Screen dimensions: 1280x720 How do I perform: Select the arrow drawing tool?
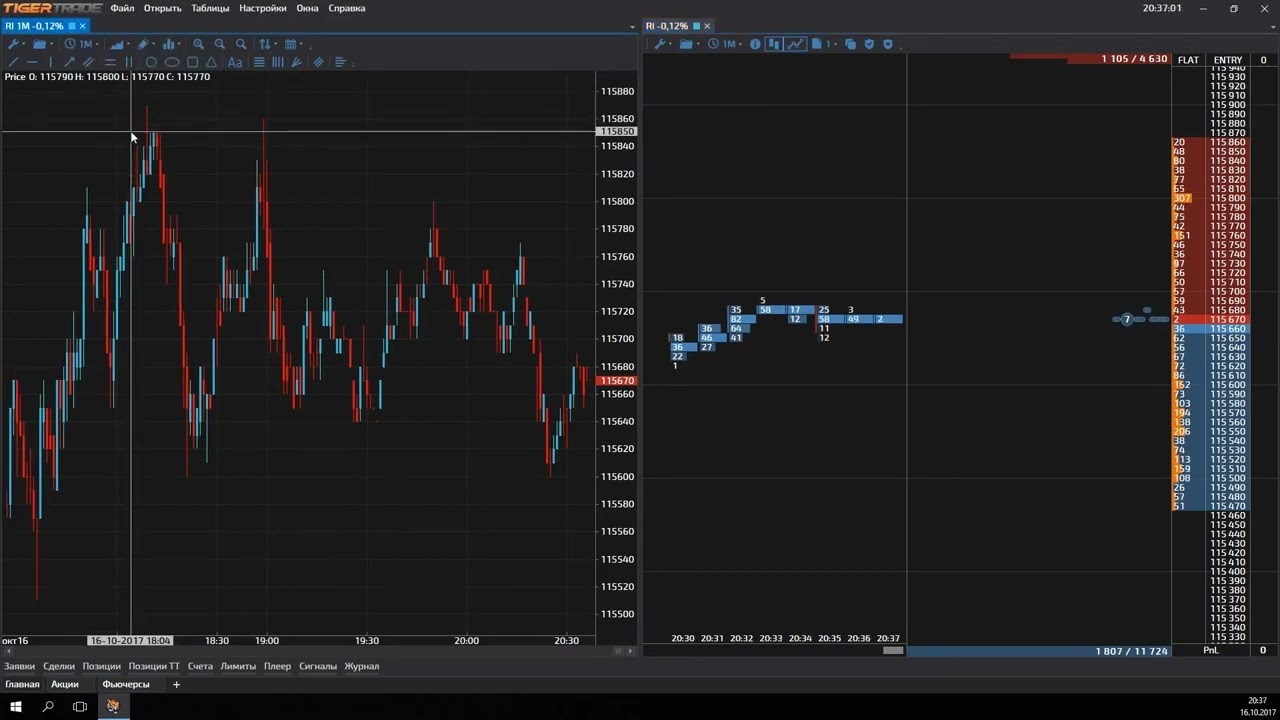69,62
